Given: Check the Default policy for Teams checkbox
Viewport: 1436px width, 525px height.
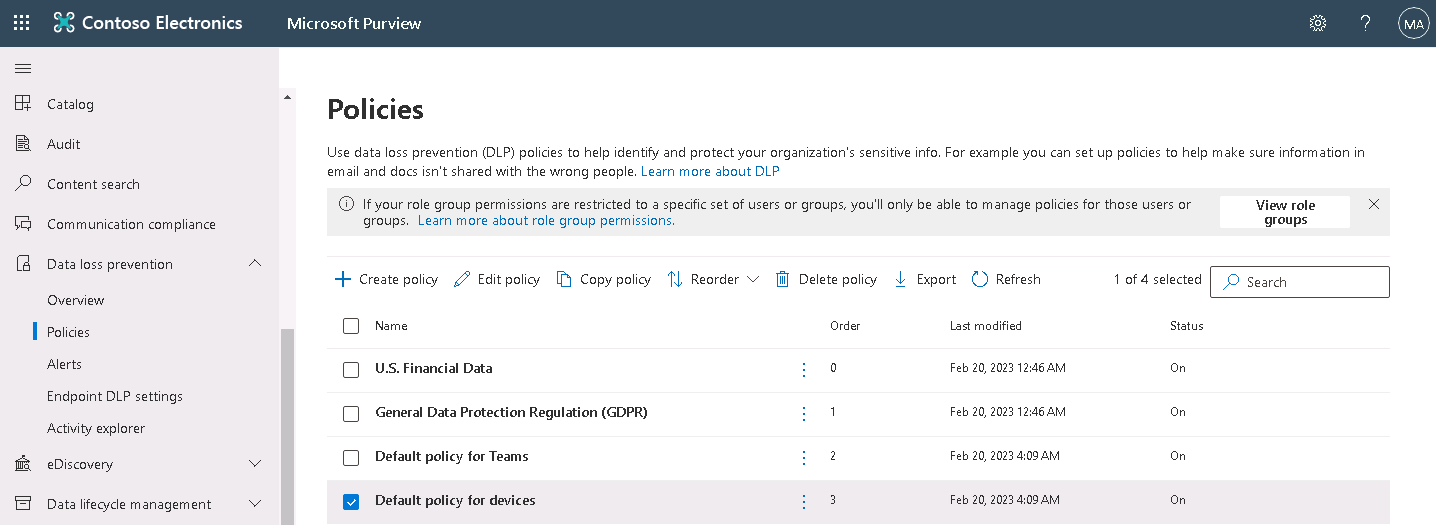Looking at the screenshot, I should tap(351, 458).
